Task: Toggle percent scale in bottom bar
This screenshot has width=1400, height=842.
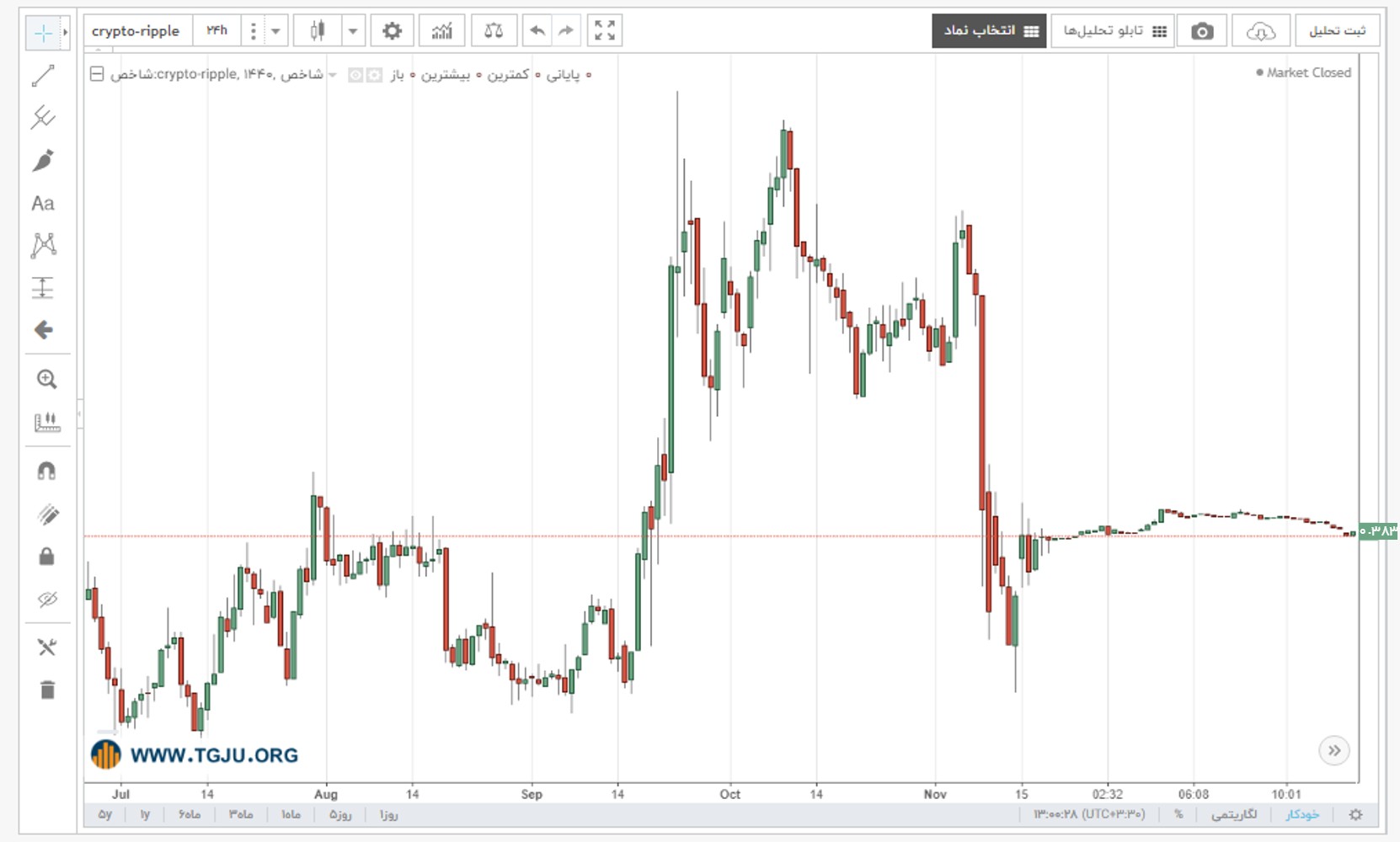Action: [1178, 815]
